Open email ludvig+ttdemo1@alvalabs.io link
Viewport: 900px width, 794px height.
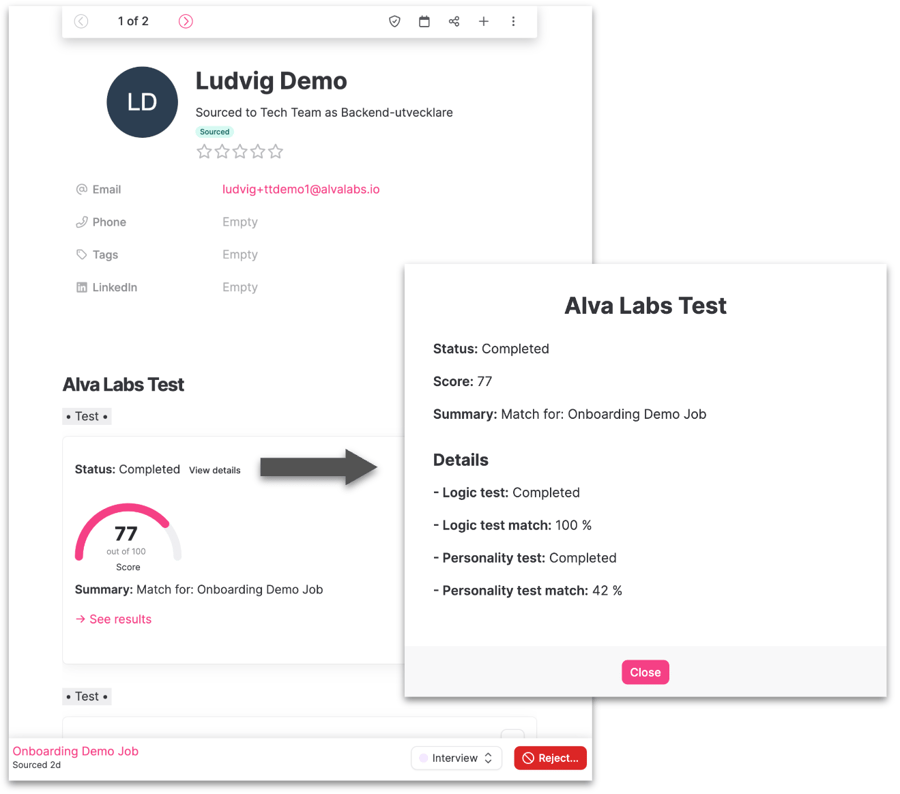tap(301, 189)
